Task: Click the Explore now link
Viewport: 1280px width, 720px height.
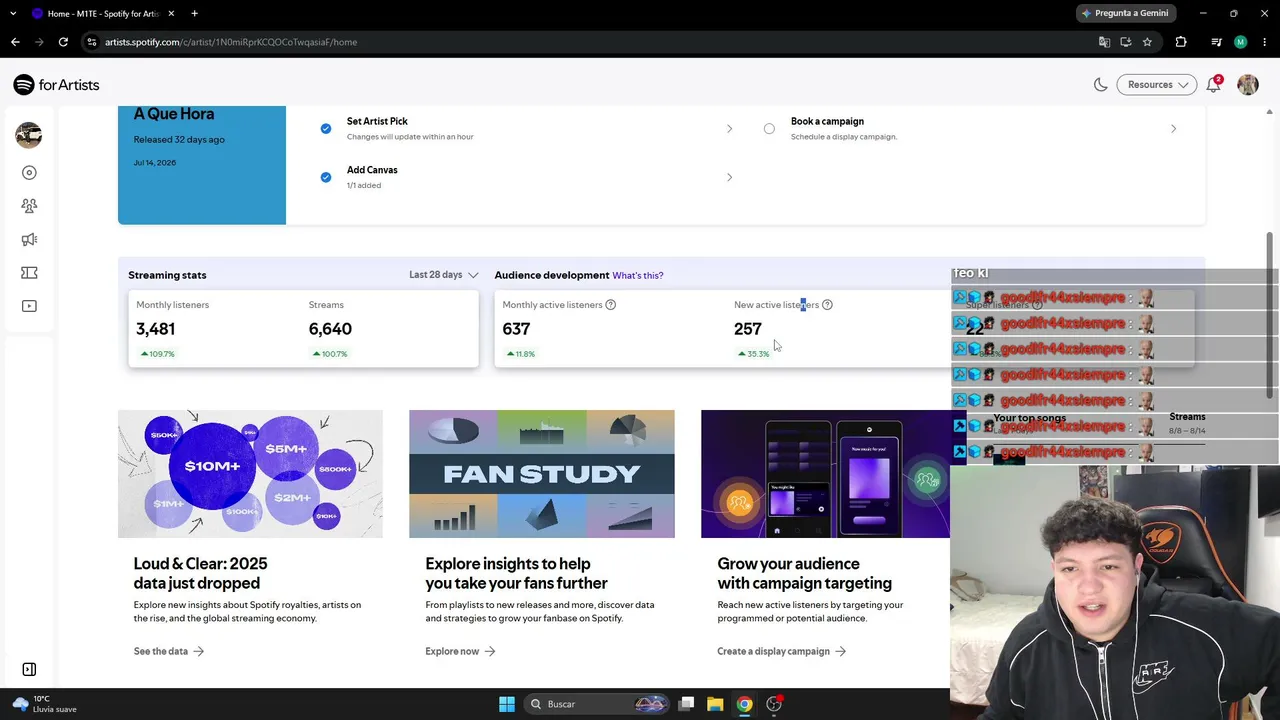Action: pos(460,651)
